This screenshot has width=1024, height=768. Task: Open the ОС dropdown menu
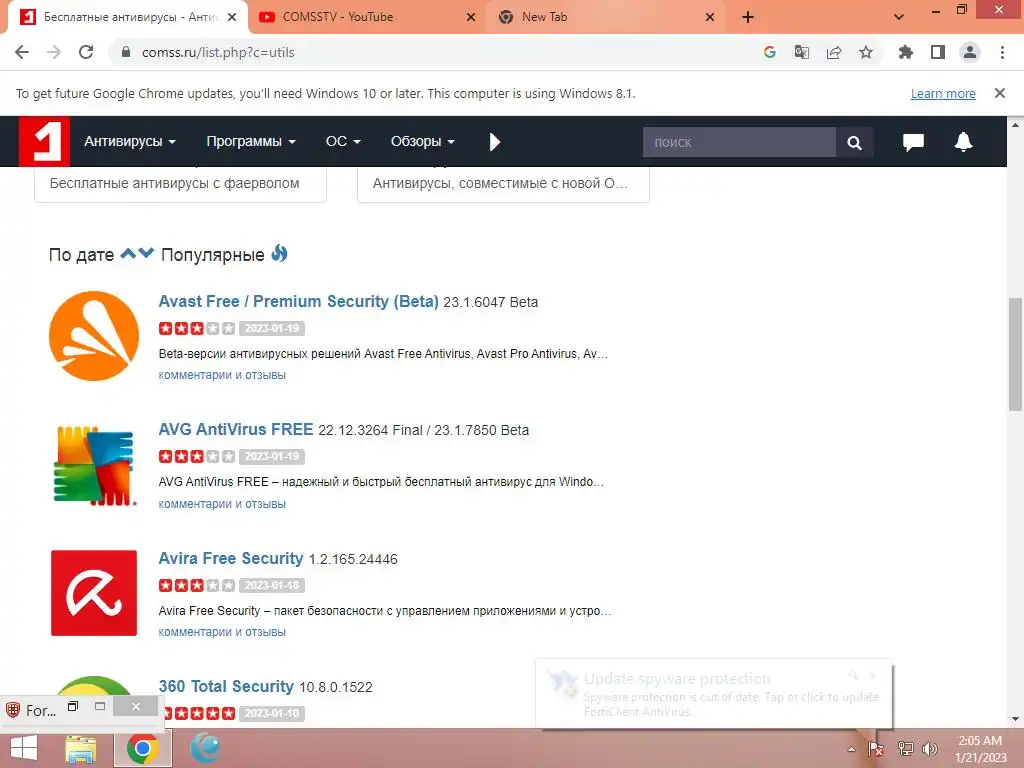click(x=343, y=142)
